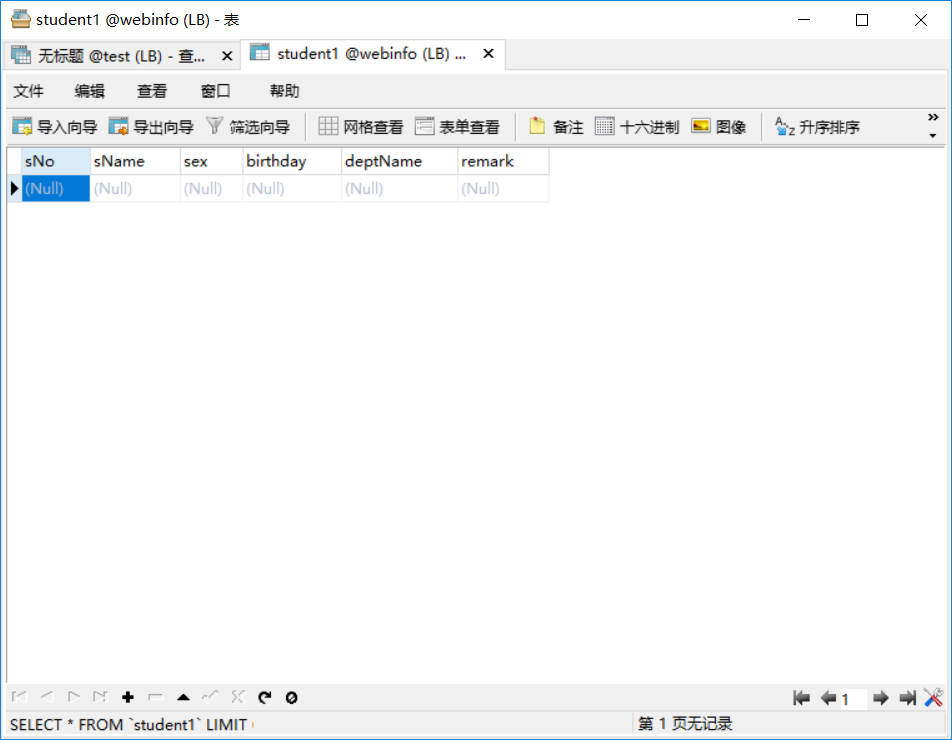
Task: Go to last record navigation icon
Action: click(x=100, y=697)
